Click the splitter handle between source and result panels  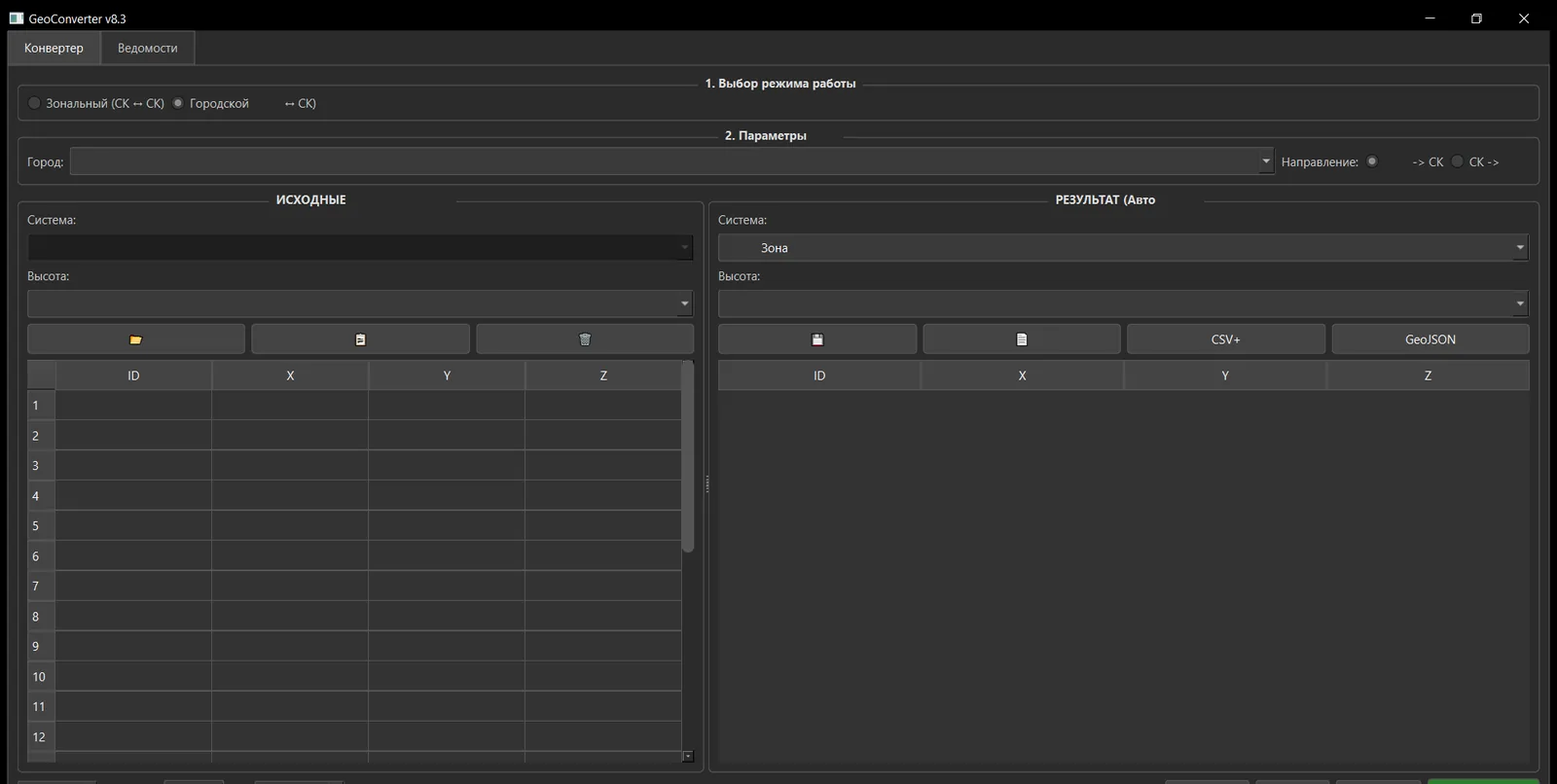[706, 483]
